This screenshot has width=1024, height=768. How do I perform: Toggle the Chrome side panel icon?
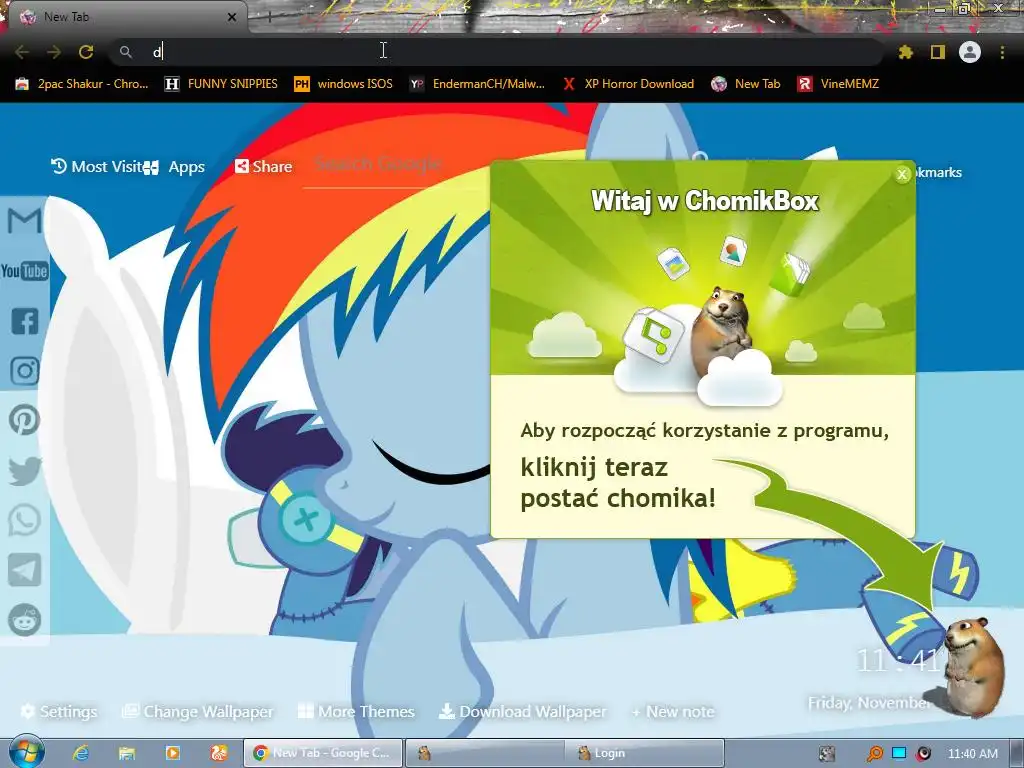coord(938,52)
